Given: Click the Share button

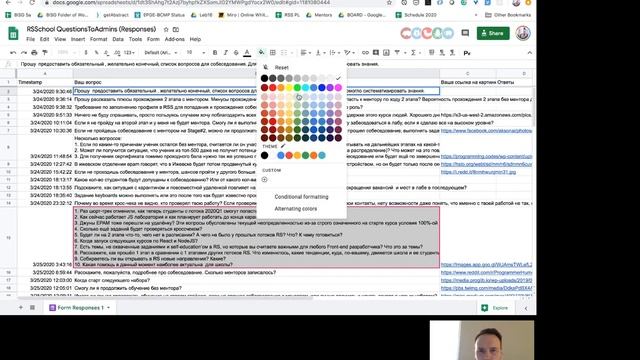Looking at the screenshot, I should pyautogui.click(x=493, y=33).
